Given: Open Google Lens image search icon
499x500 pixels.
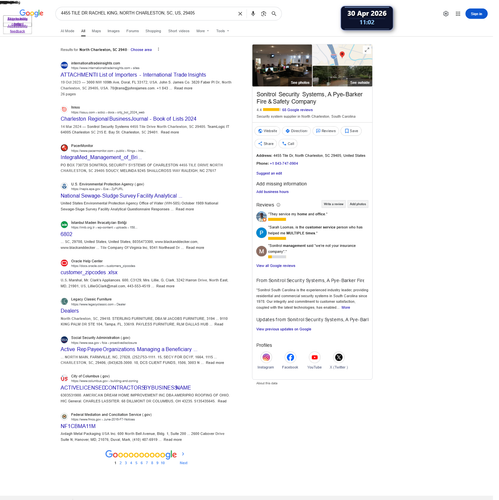Looking at the screenshot, I should pyautogui.click(x=263, y=14).
